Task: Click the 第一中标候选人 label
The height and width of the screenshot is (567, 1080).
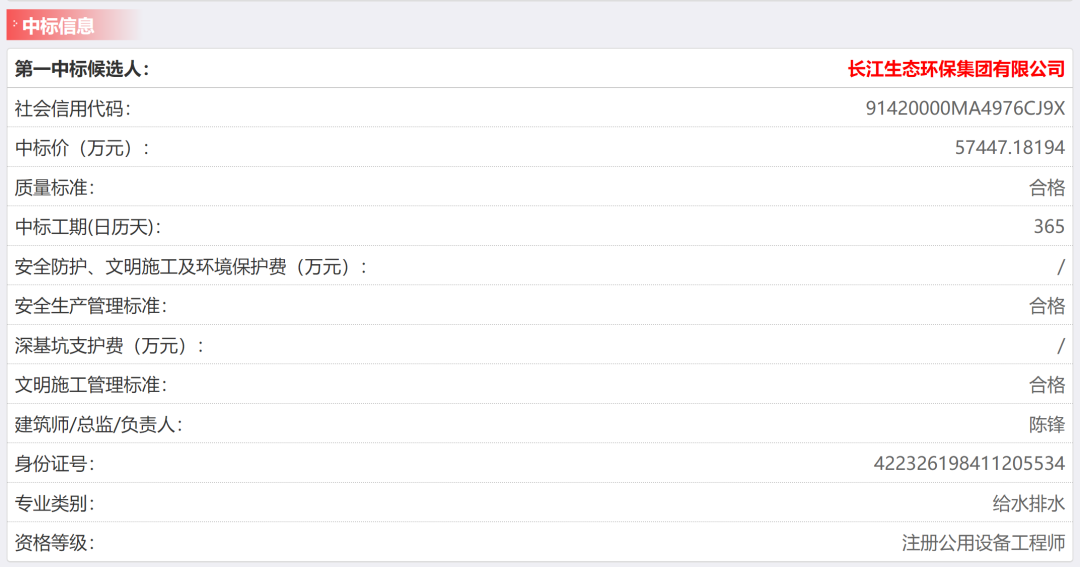Action: tap(82, 69)
